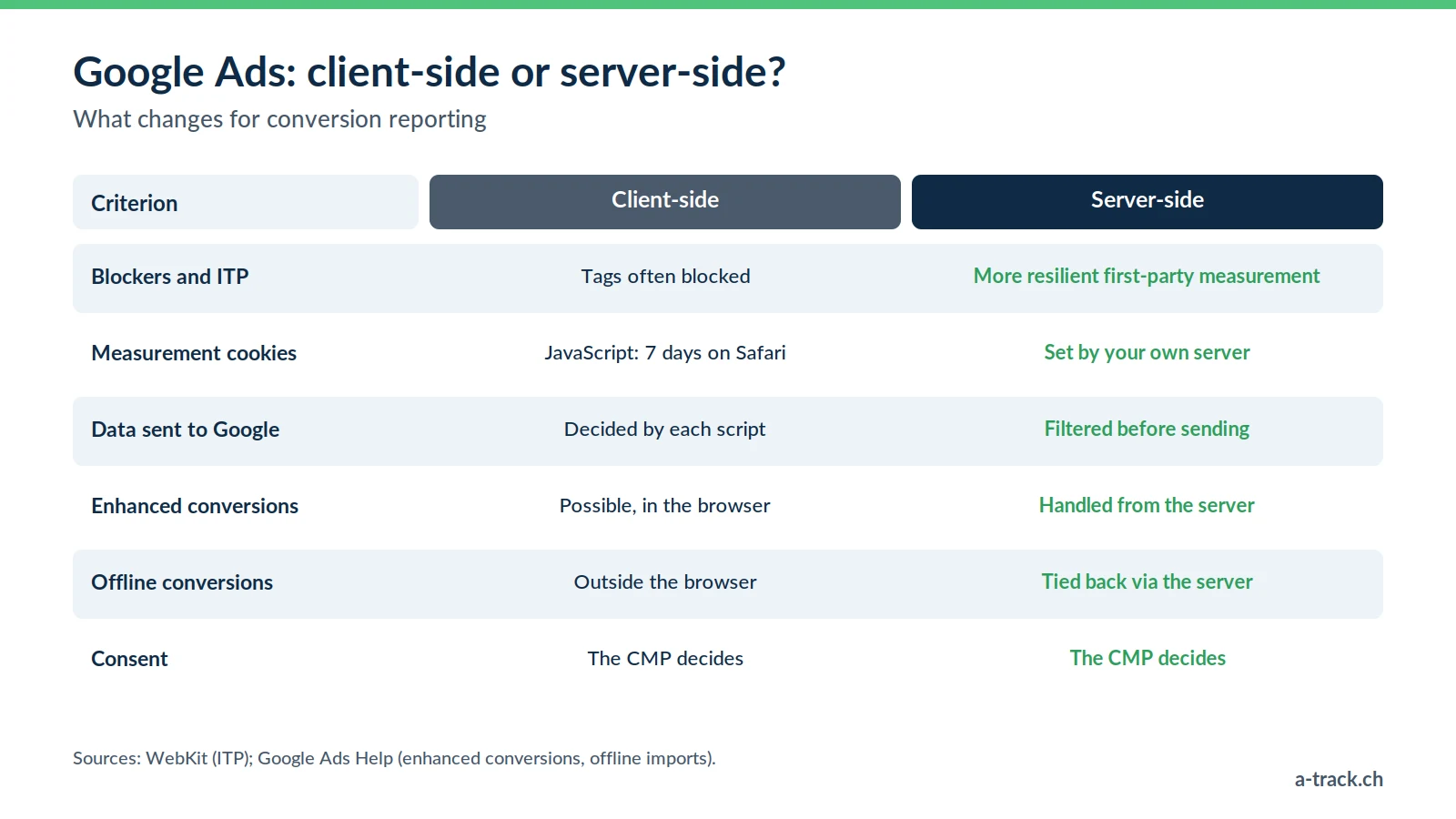Select the 'Tied back via the server' cell

(x=1147, y=582)
